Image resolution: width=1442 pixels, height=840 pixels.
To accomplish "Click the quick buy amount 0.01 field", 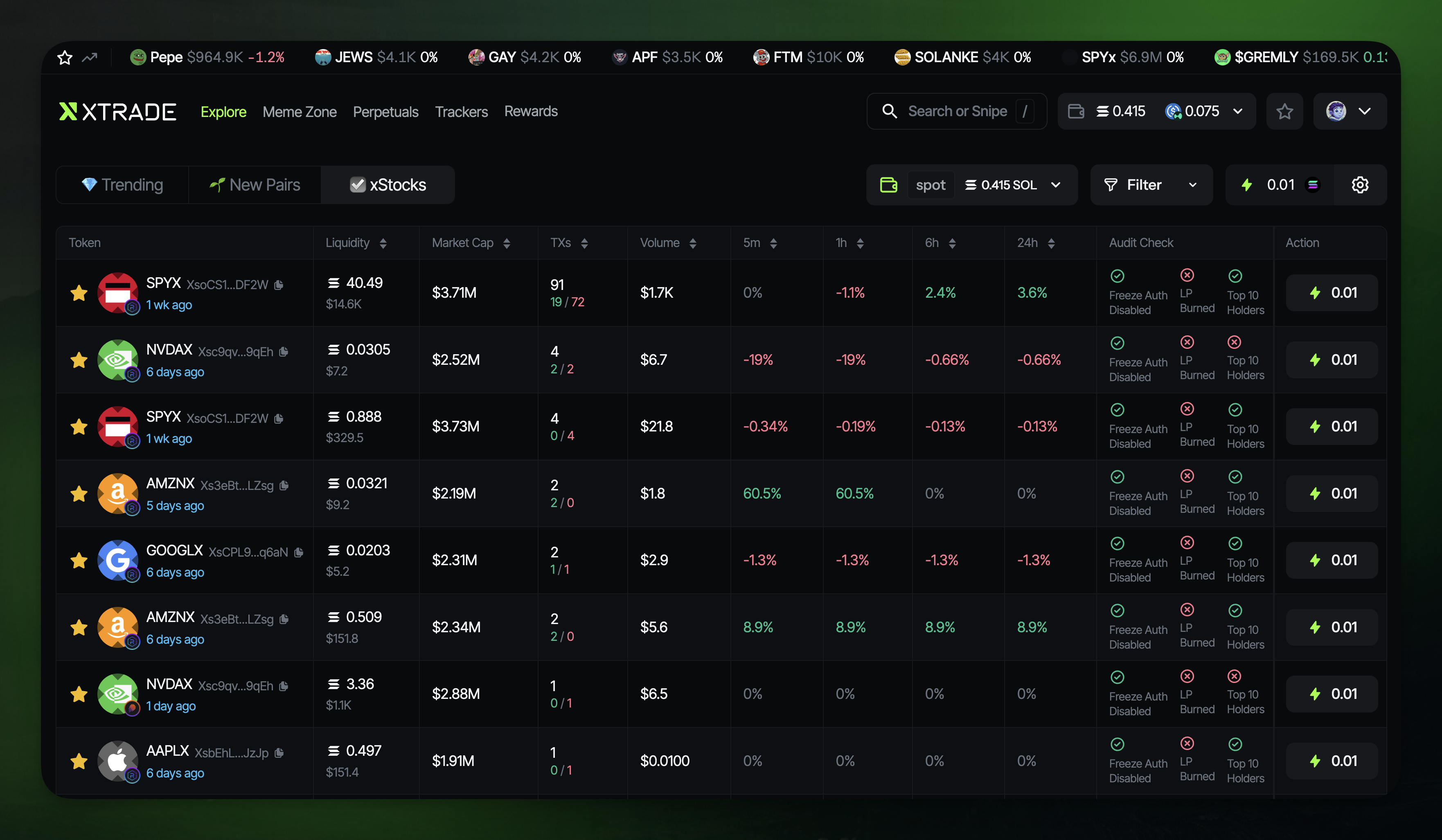I will 1281,185.
